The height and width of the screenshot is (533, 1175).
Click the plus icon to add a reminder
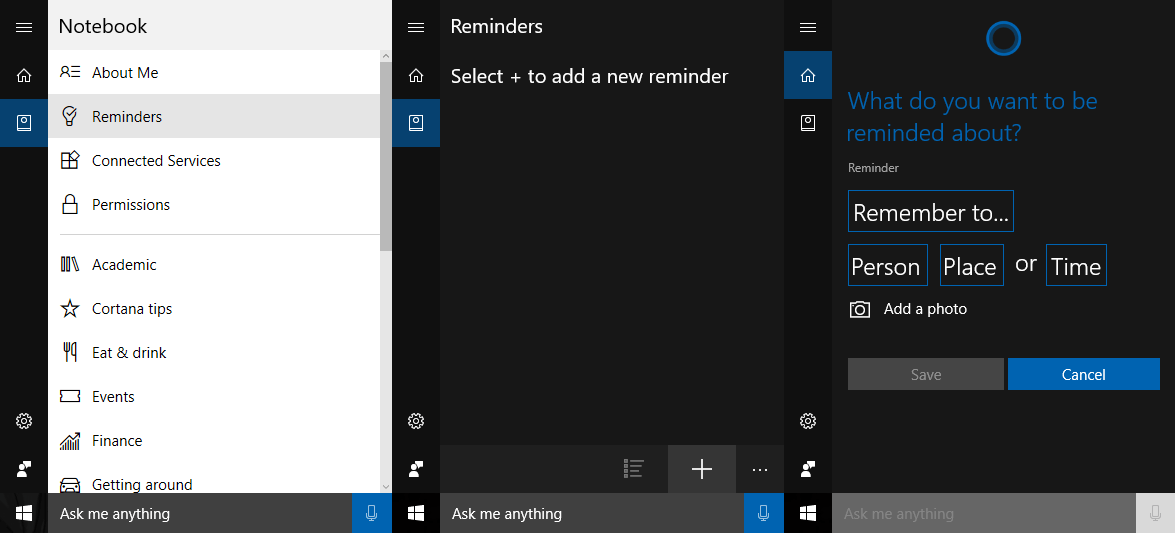[702, 469]
